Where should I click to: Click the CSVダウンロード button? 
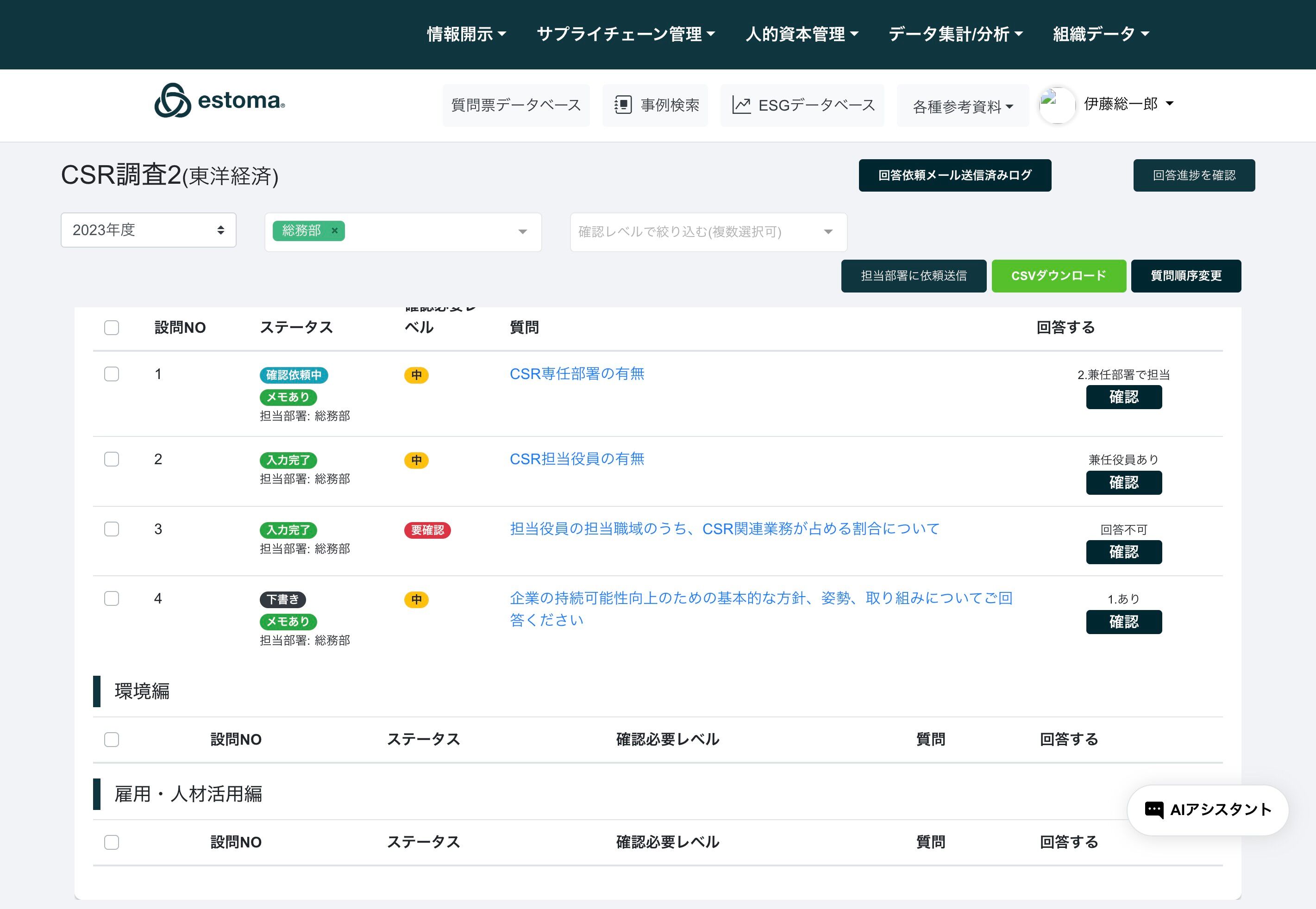coord(1059,276)
